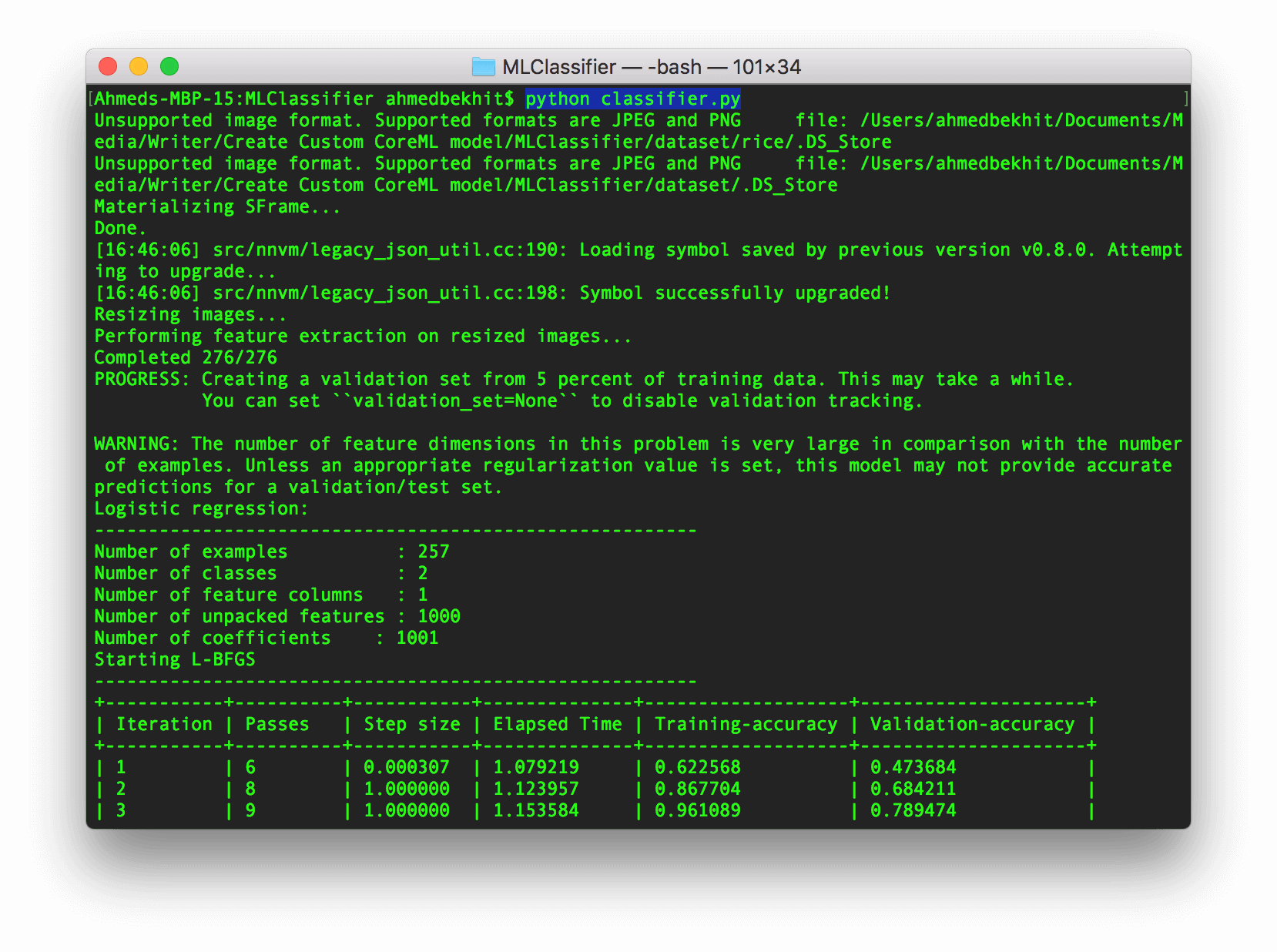
Task: Click the validation accuracy value 0.789474
Action: pos(913,811)
